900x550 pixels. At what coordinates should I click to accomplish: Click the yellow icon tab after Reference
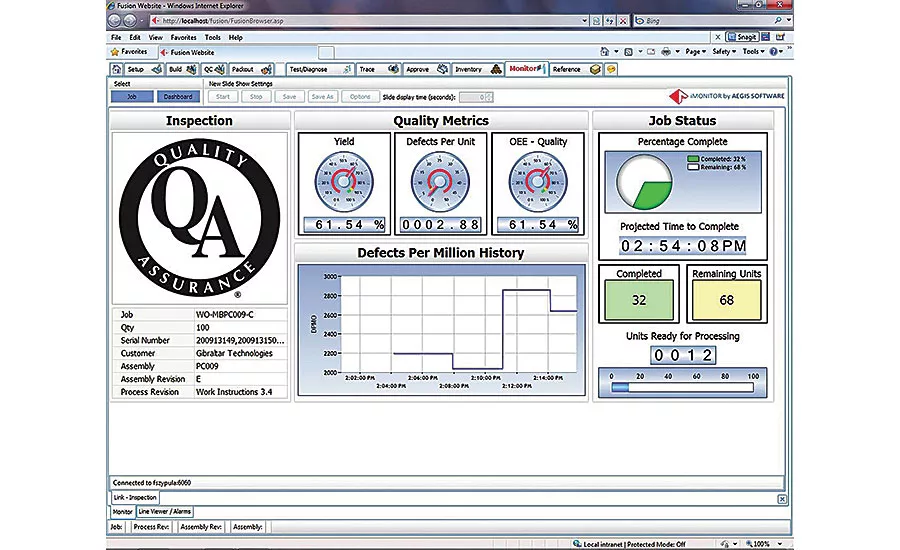tap(611, 69)
